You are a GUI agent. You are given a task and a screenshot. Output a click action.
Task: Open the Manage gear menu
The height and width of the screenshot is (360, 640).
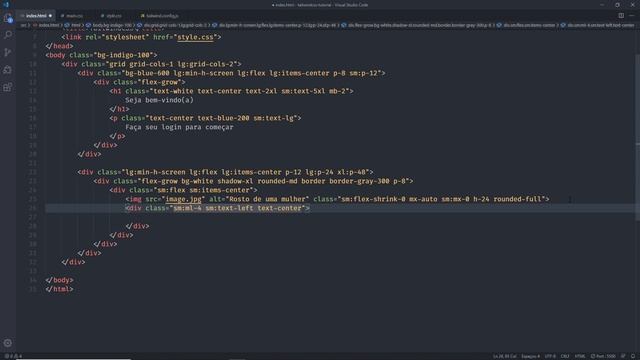click(8, 343)
